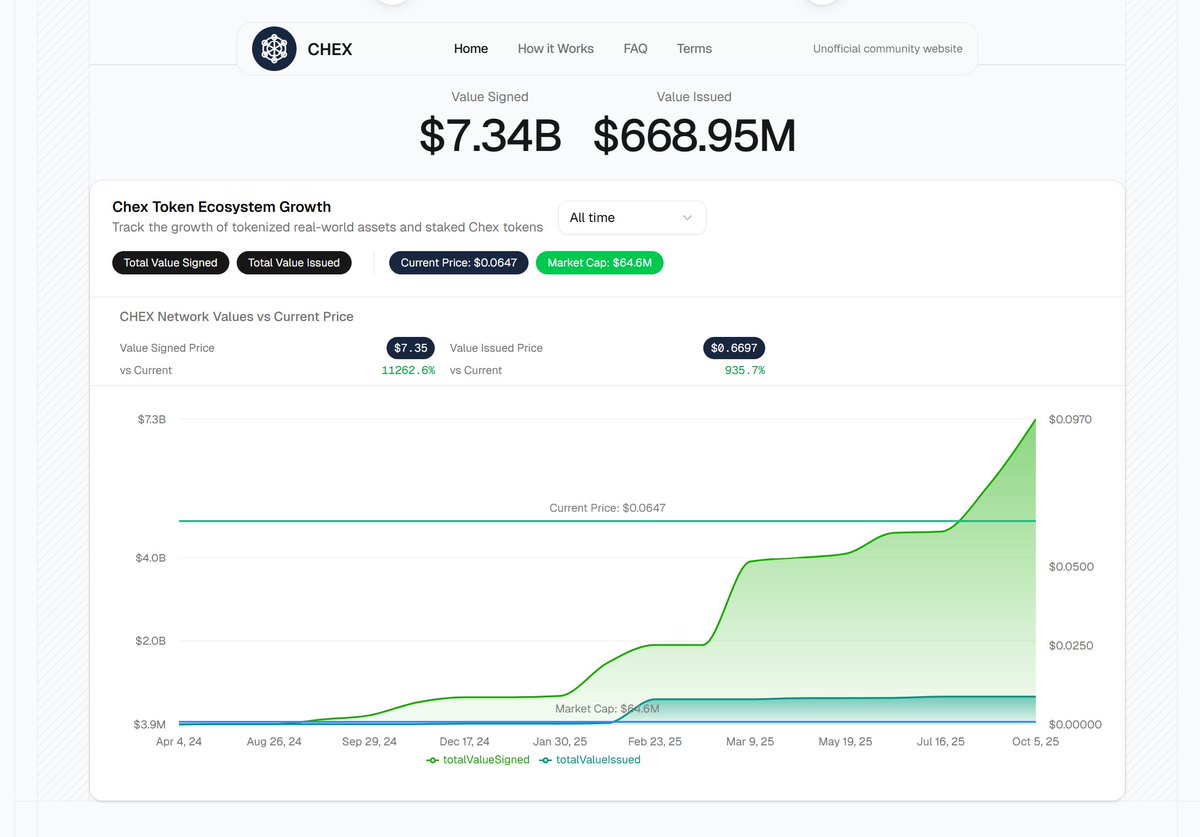Click the $3.9M y-axis label
Viewport: 1200px width, 837px height.
pos(151,724)
